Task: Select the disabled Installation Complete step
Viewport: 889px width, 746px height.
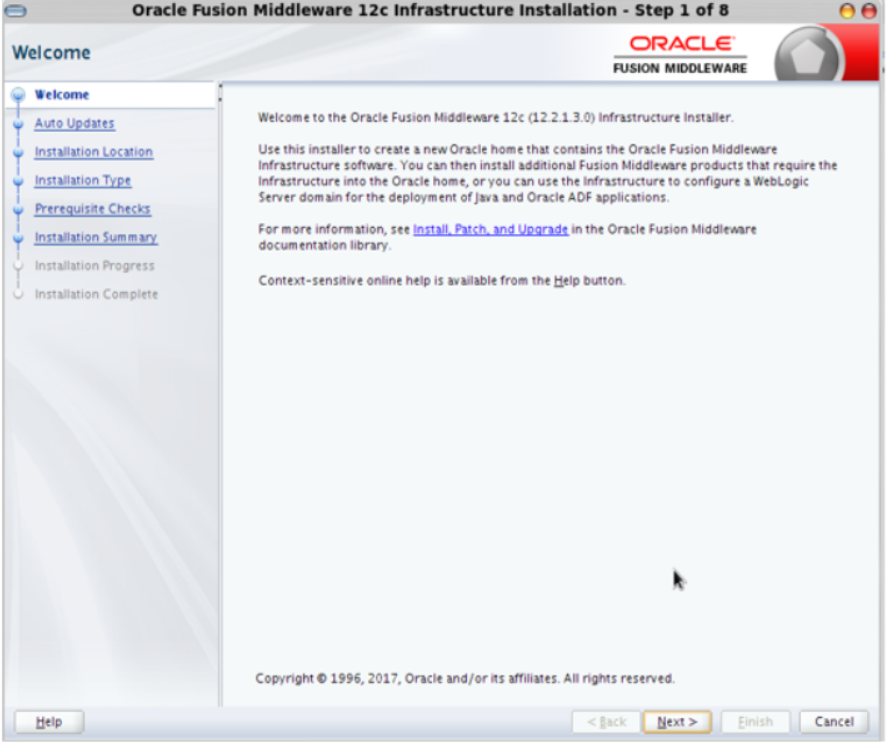Action: tap(96, 294)
